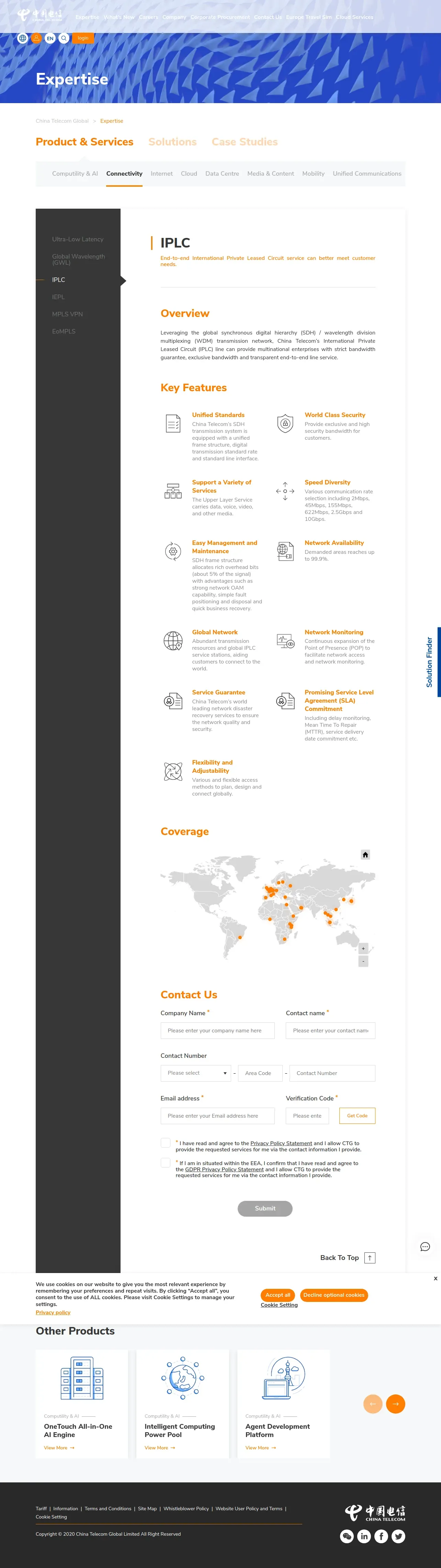The height and width of the screenshot is (1568, 441).
Task: Open the Corporate Procurement menu item
Action: tap(220, 17)
